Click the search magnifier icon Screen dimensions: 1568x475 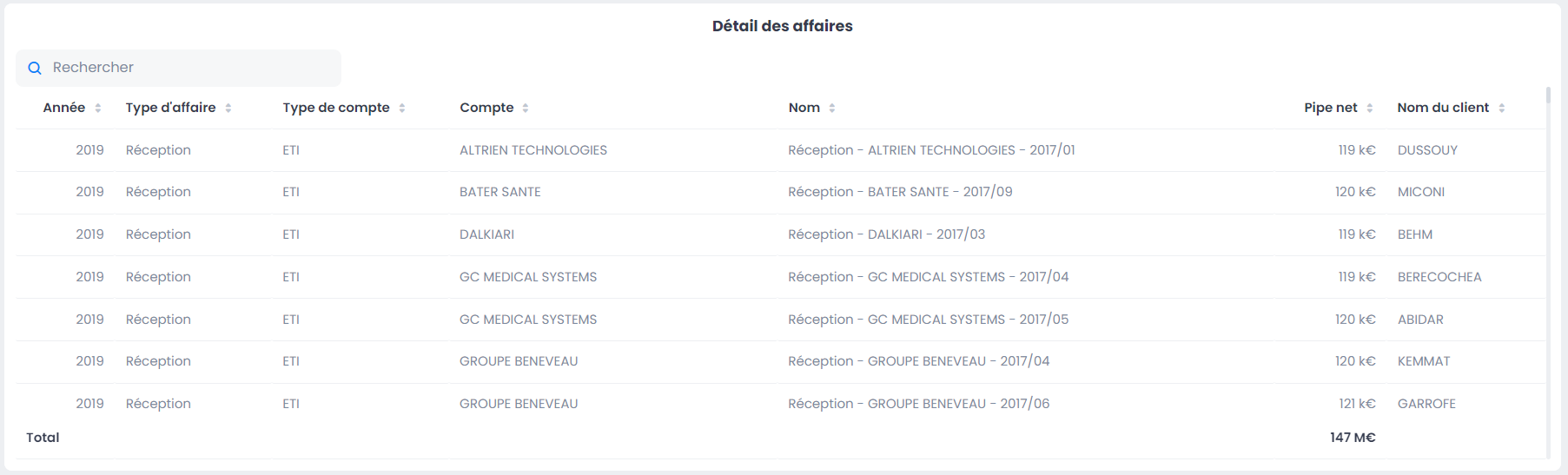[x=35, y=68]
